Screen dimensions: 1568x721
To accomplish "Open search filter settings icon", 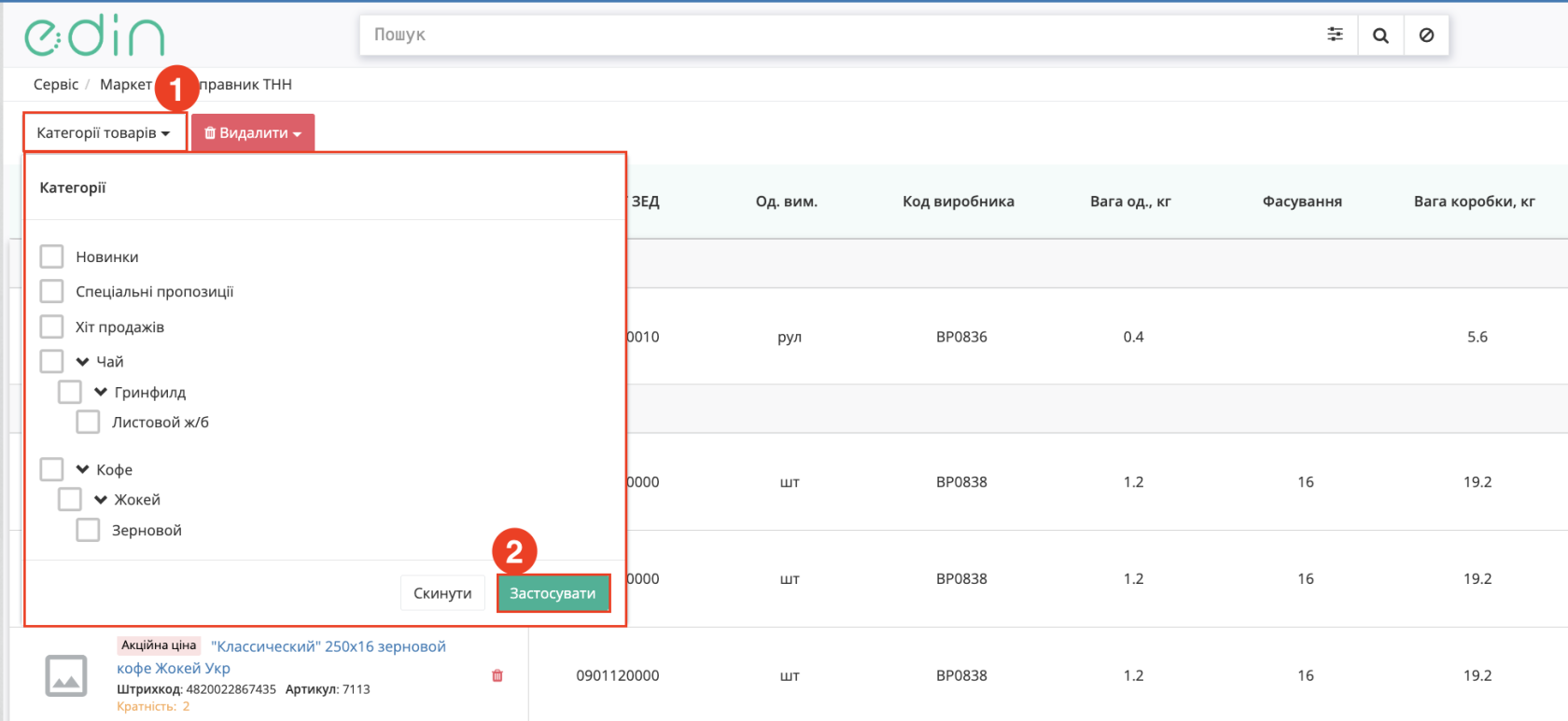I will (x=1335, y=35).
